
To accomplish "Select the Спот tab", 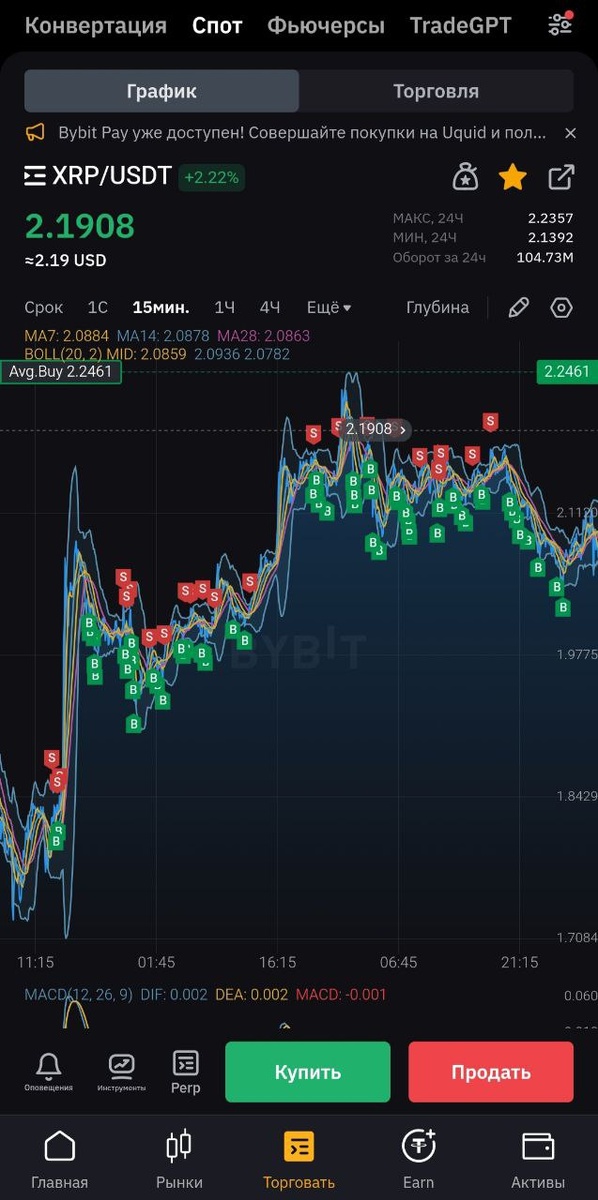I will tap(217, 26).
